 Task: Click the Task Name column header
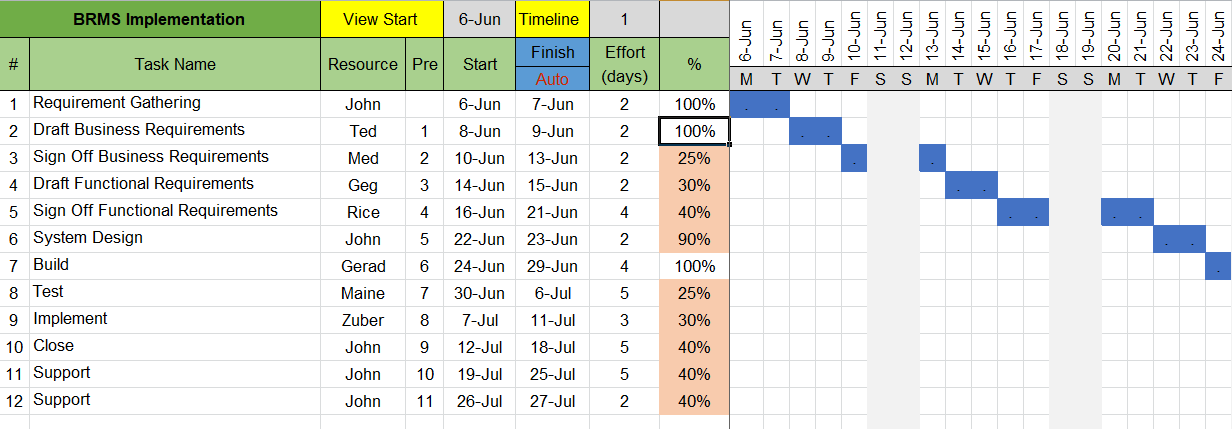(x=175, y=64)
